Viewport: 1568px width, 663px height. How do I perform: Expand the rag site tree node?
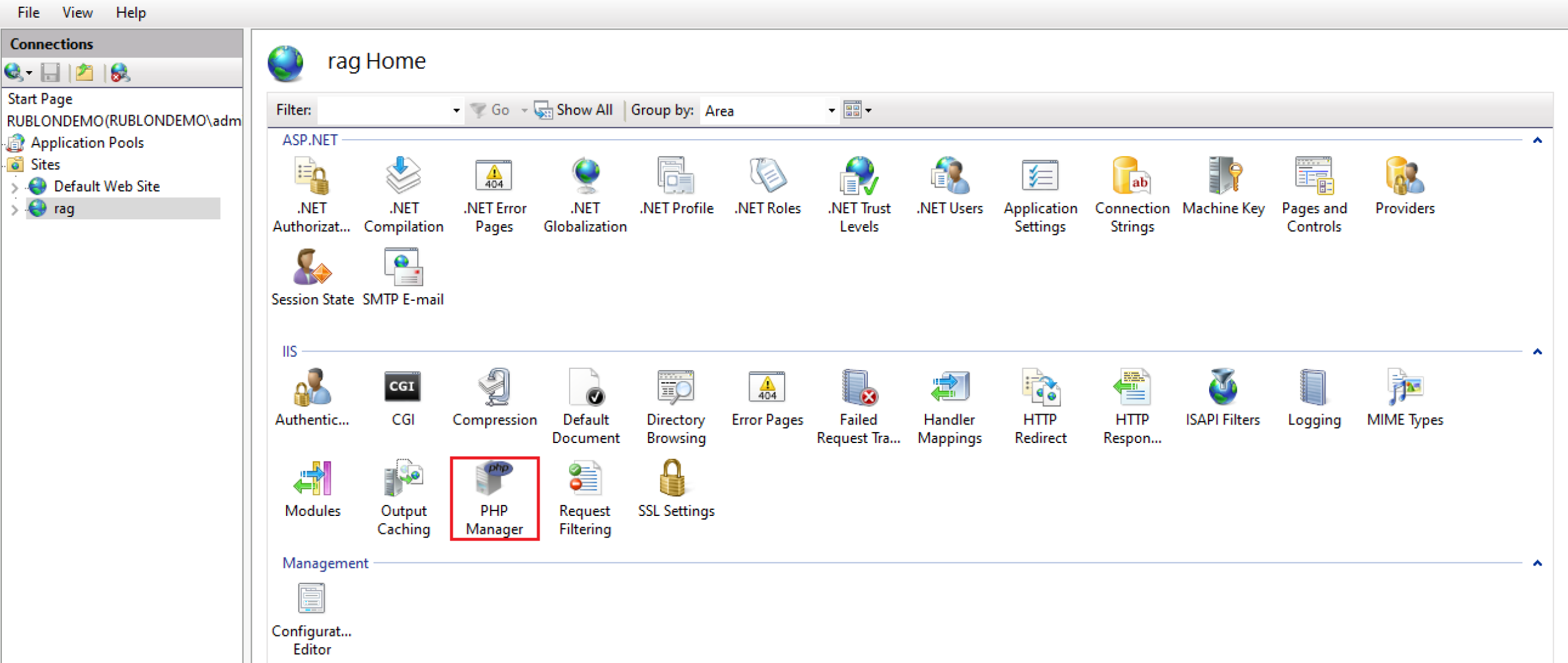(15, 210)
